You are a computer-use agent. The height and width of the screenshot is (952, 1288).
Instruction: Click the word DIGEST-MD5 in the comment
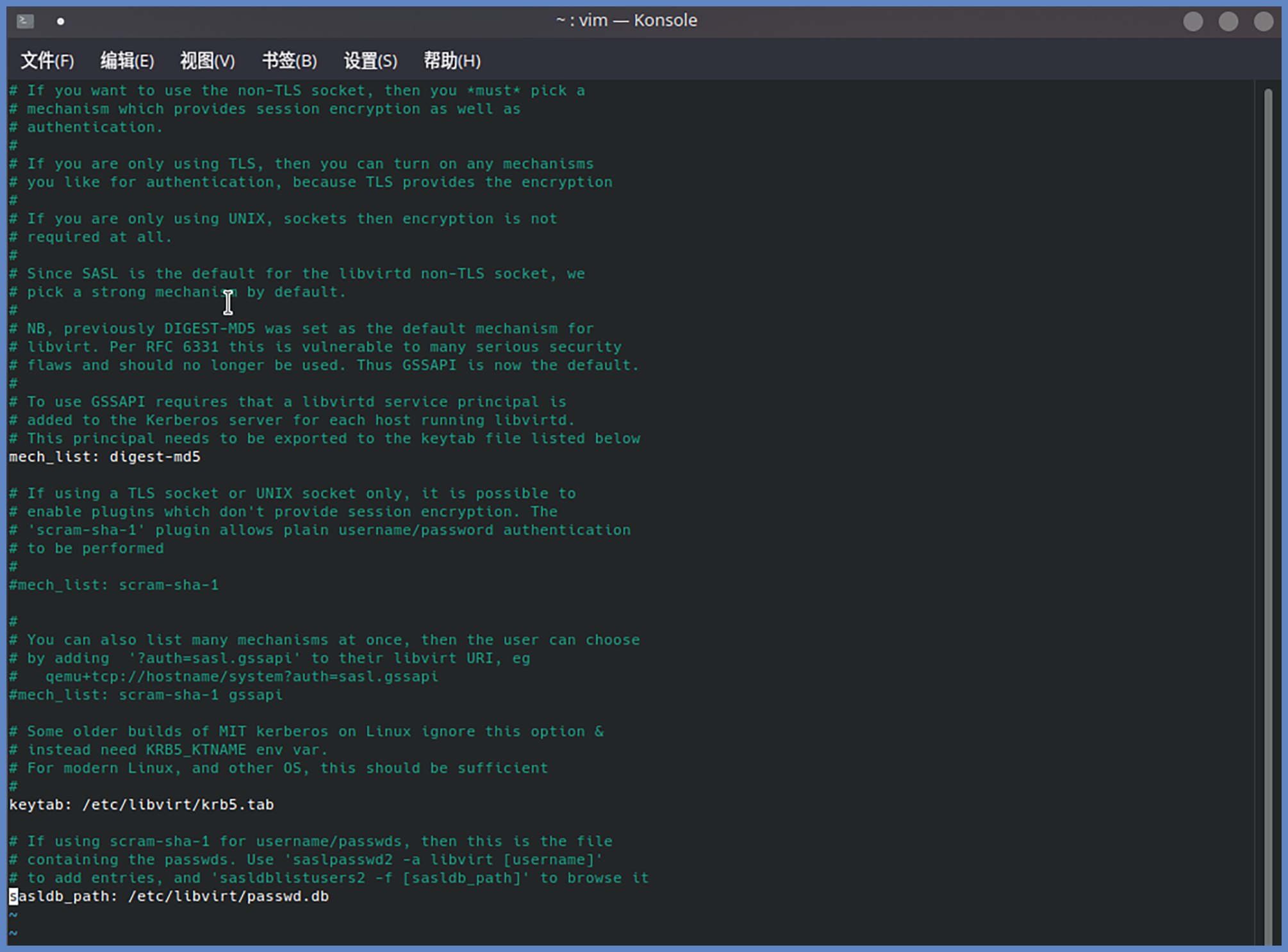click(x=209, y=329)
